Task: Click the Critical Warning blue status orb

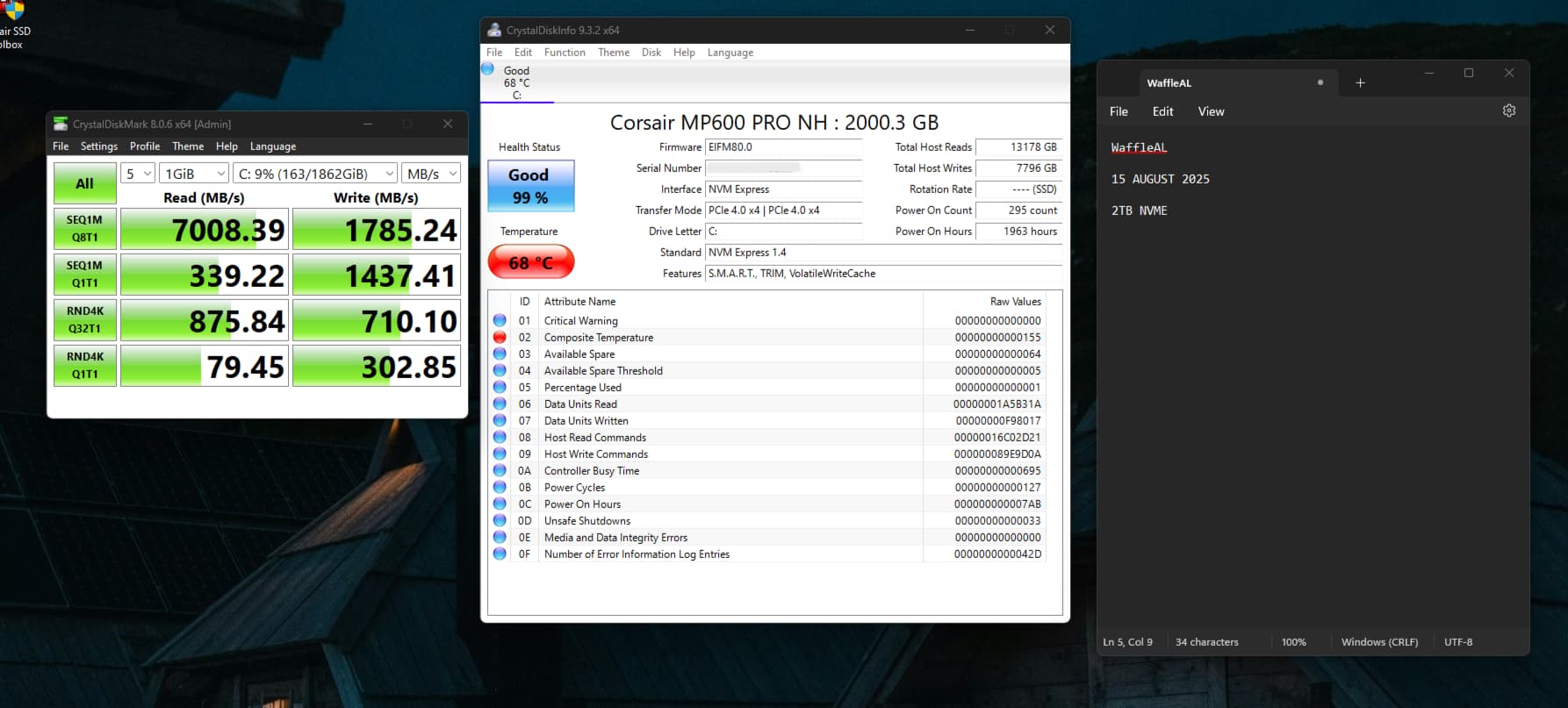Action: click(500, 320)
